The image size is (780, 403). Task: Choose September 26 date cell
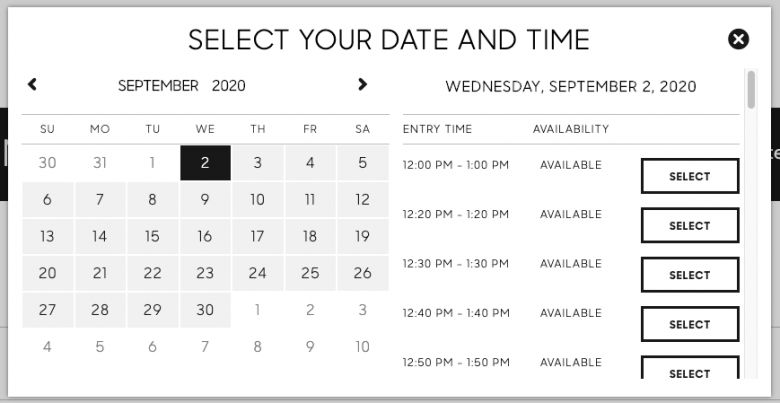coord(363,273)
